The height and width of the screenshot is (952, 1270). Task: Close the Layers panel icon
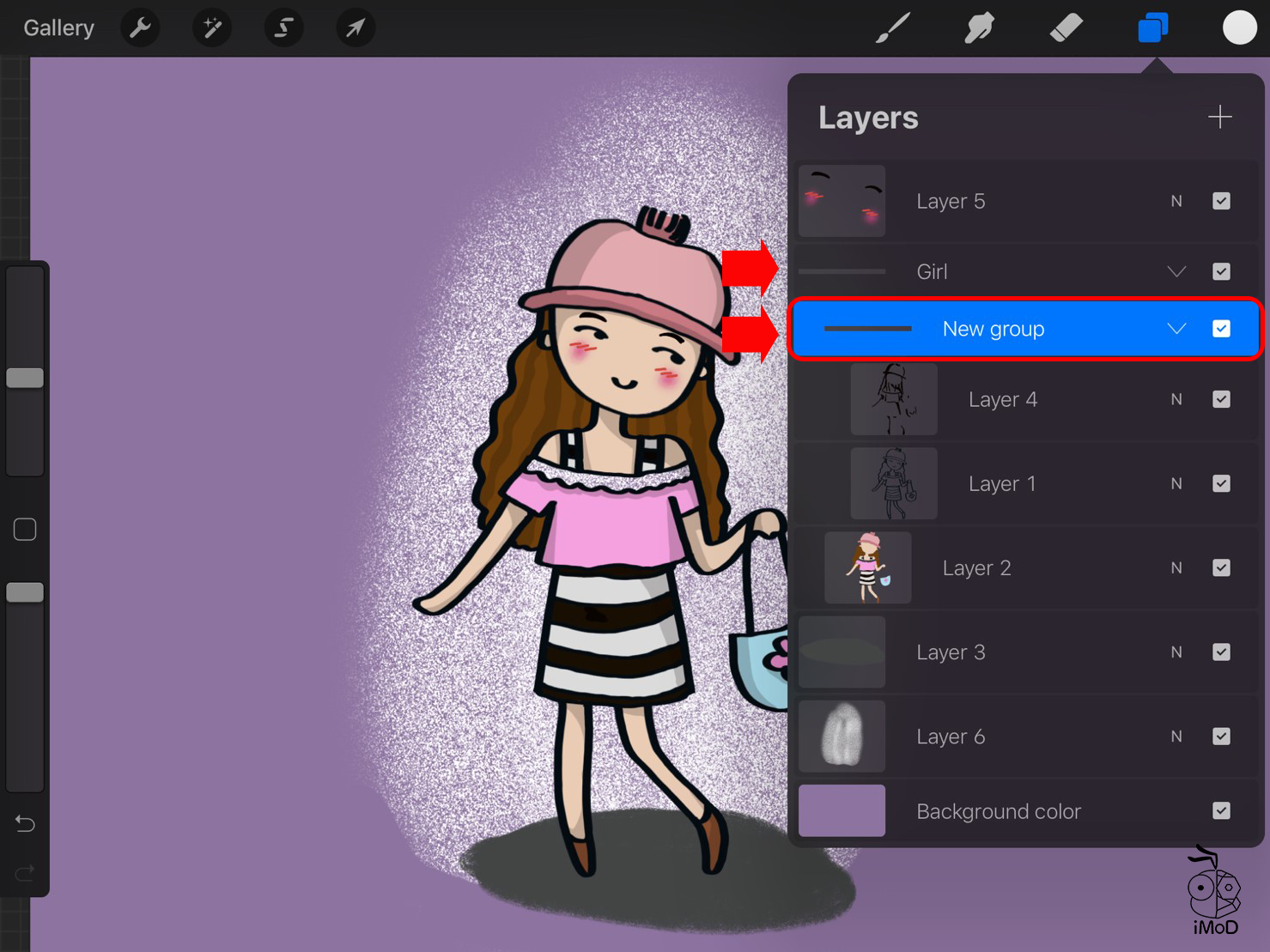tap(1152, 28)
